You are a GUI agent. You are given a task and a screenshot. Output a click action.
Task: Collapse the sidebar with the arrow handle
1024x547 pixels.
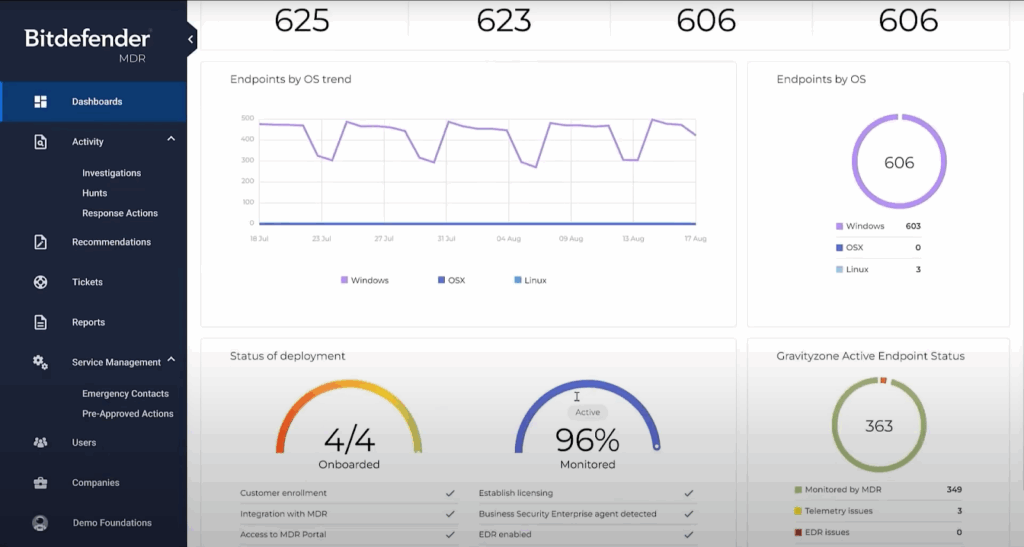[x=191, y=39]
